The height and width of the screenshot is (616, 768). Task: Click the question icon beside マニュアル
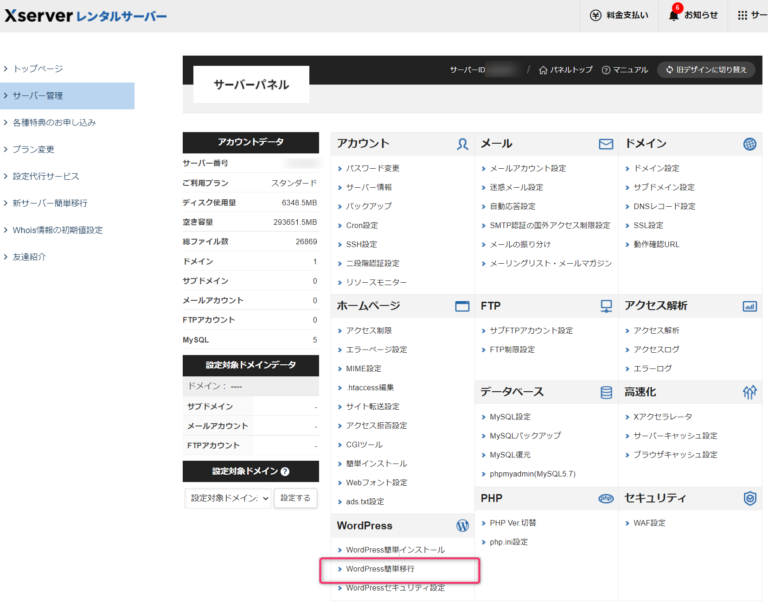click(606, 70)
